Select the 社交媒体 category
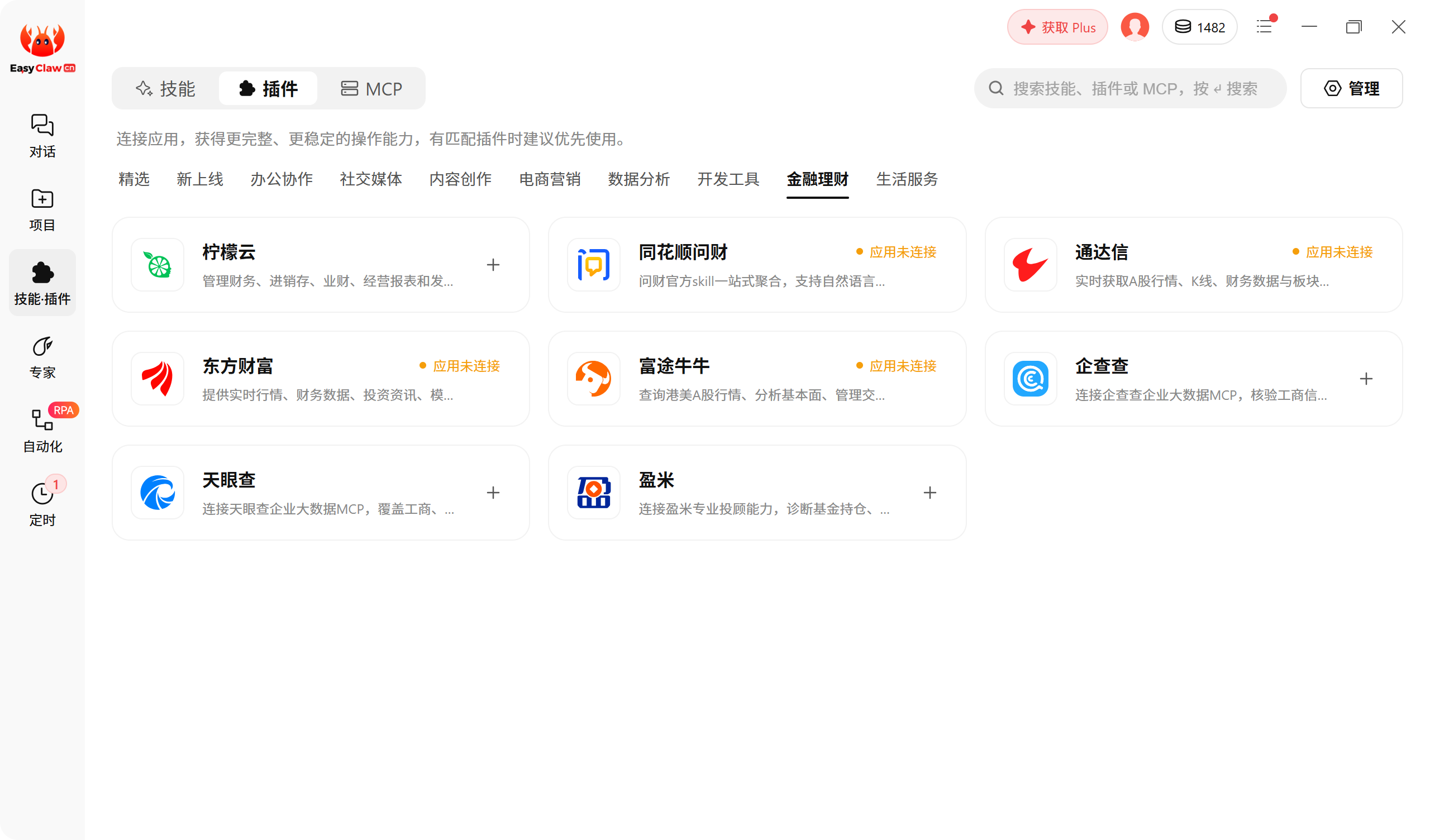 [371, 179]
